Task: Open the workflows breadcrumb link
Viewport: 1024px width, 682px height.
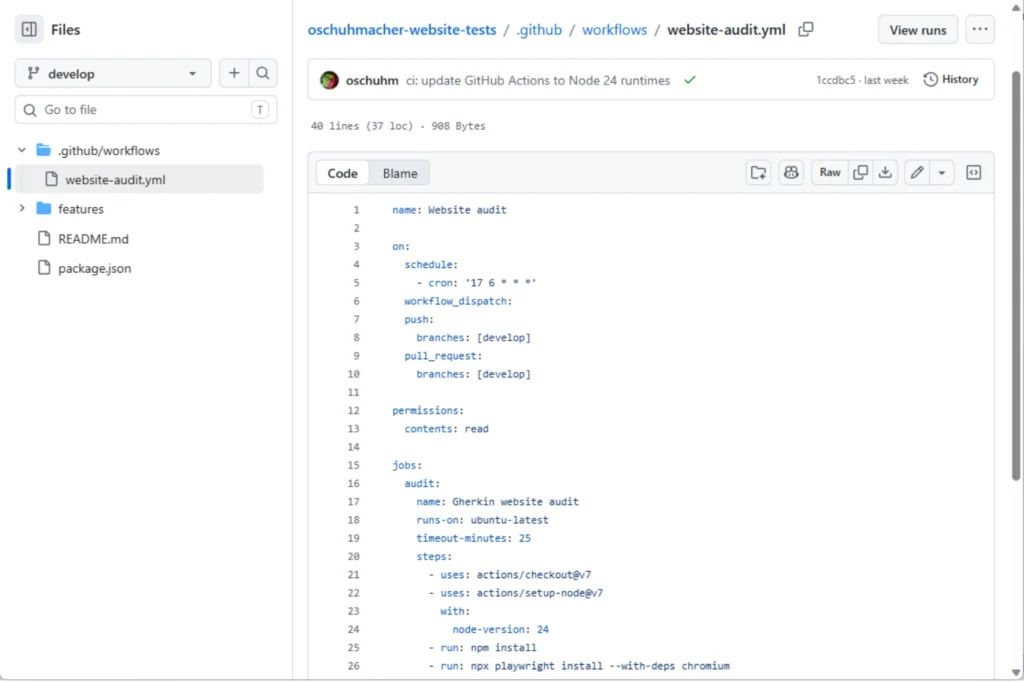Action: tap(615, 30)
